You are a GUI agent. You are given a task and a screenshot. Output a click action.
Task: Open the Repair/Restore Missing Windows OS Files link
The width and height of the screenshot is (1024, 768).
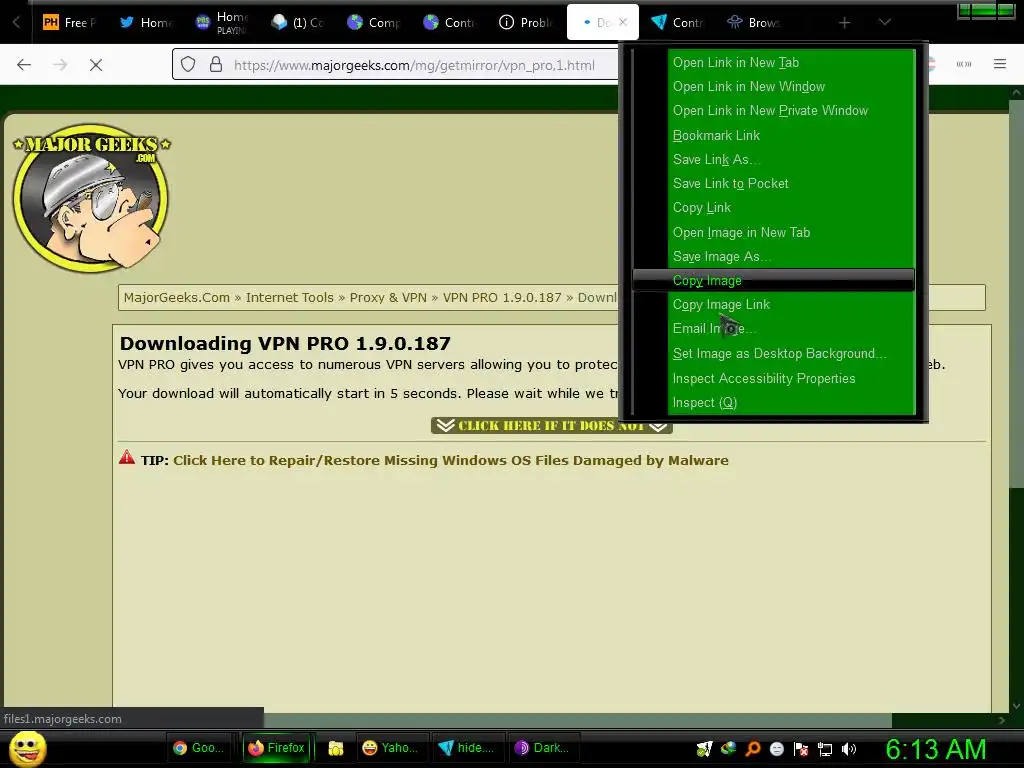point(451,460)
